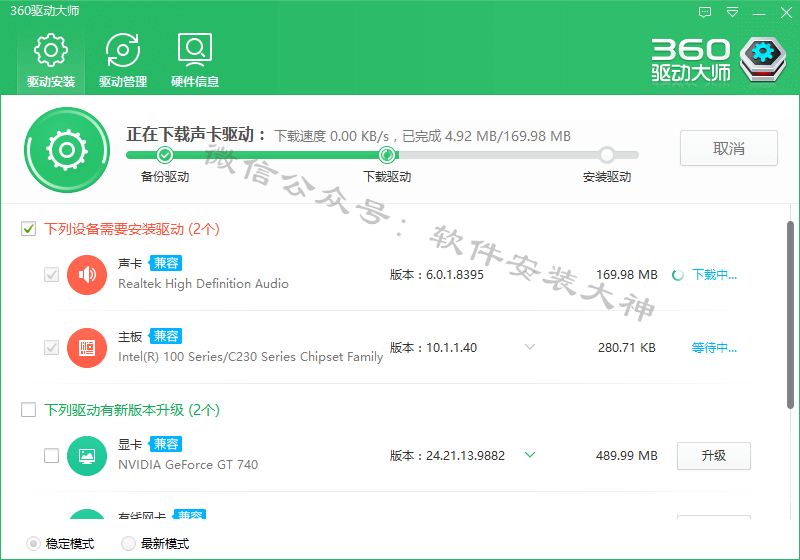Screen dimensions: 800x560
Task: Click the NVIDIA GeForce GT 740 text
Action: point(188,465)
